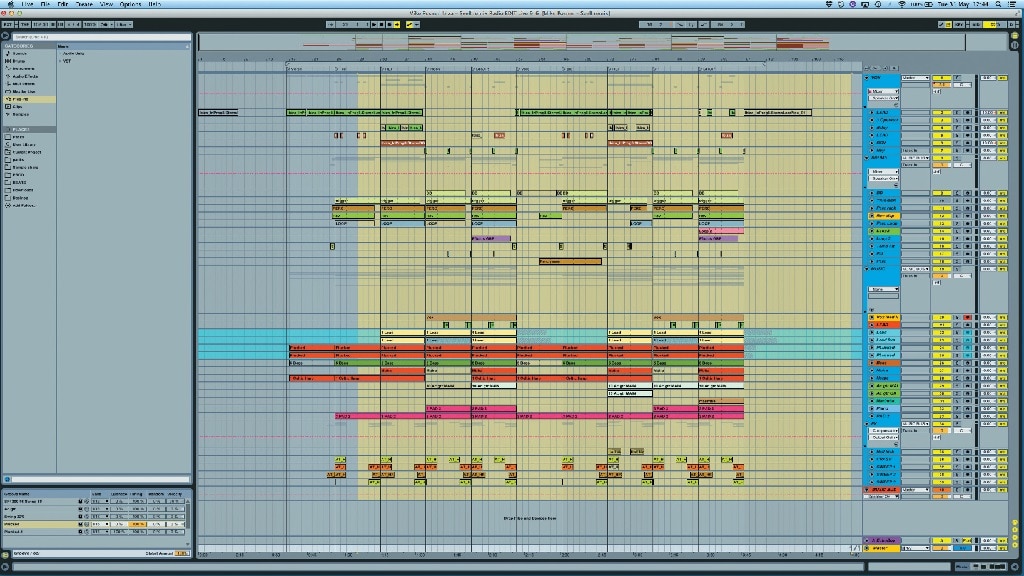Hide the browser using the round arrow button
This screenshot has width=1024, height=576.
point(5,37)
